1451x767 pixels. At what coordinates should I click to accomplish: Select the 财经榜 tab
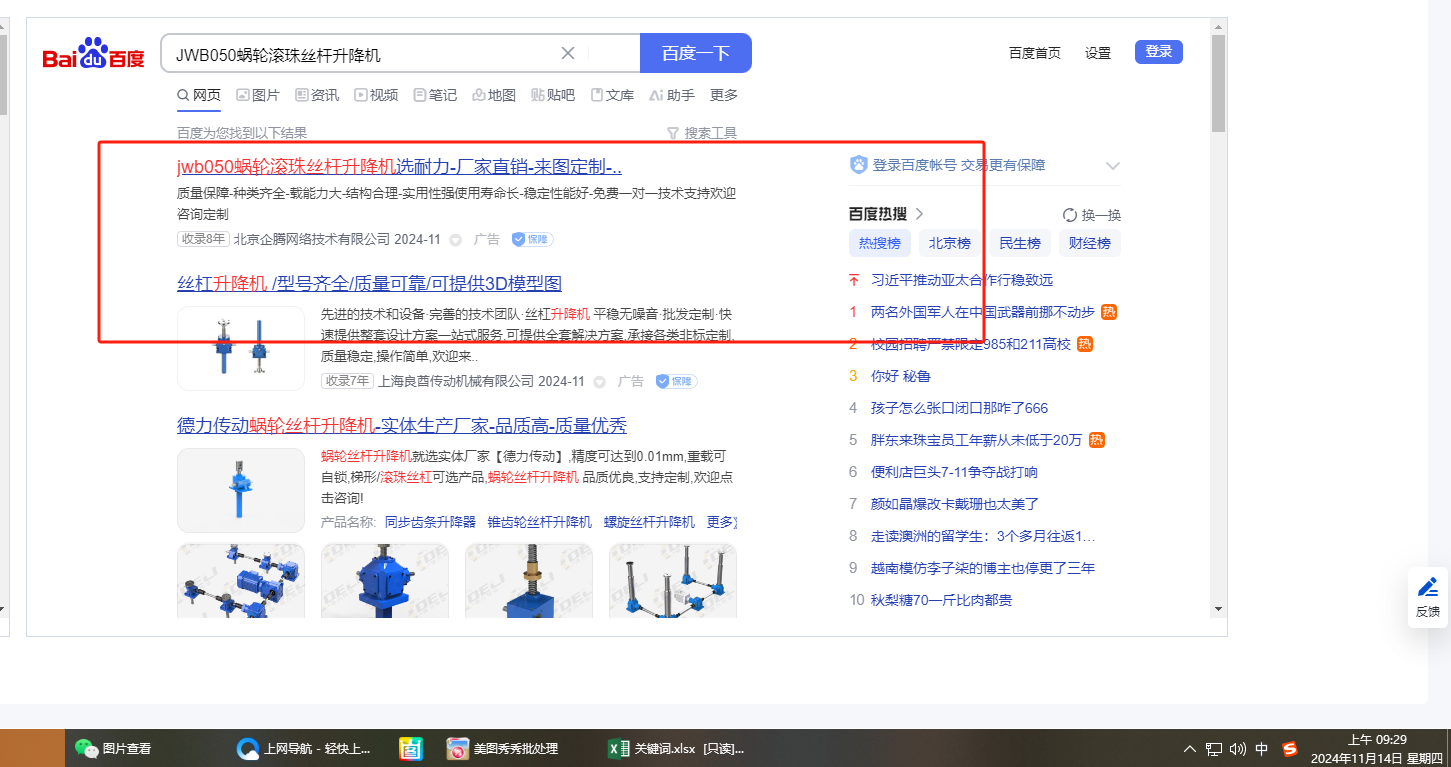click(x=1090, y=243)
